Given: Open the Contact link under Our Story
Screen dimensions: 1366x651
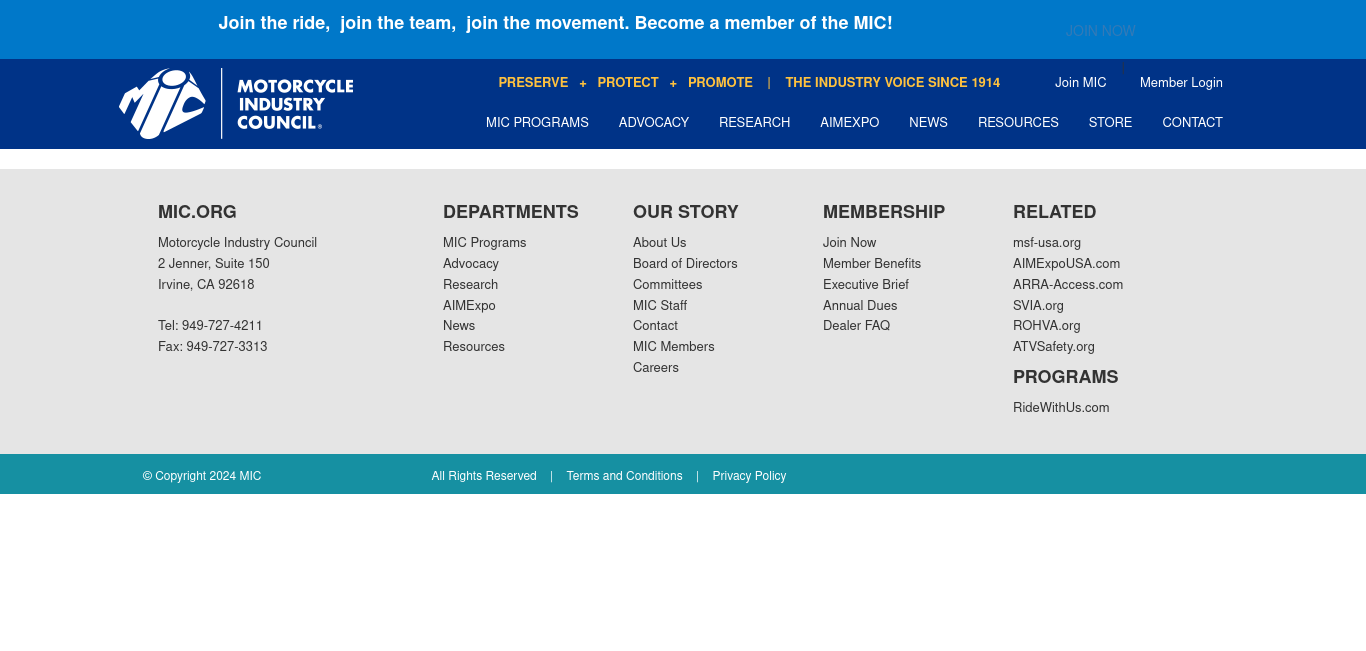Looking at the screenshot, I should (x=655, y=326).
